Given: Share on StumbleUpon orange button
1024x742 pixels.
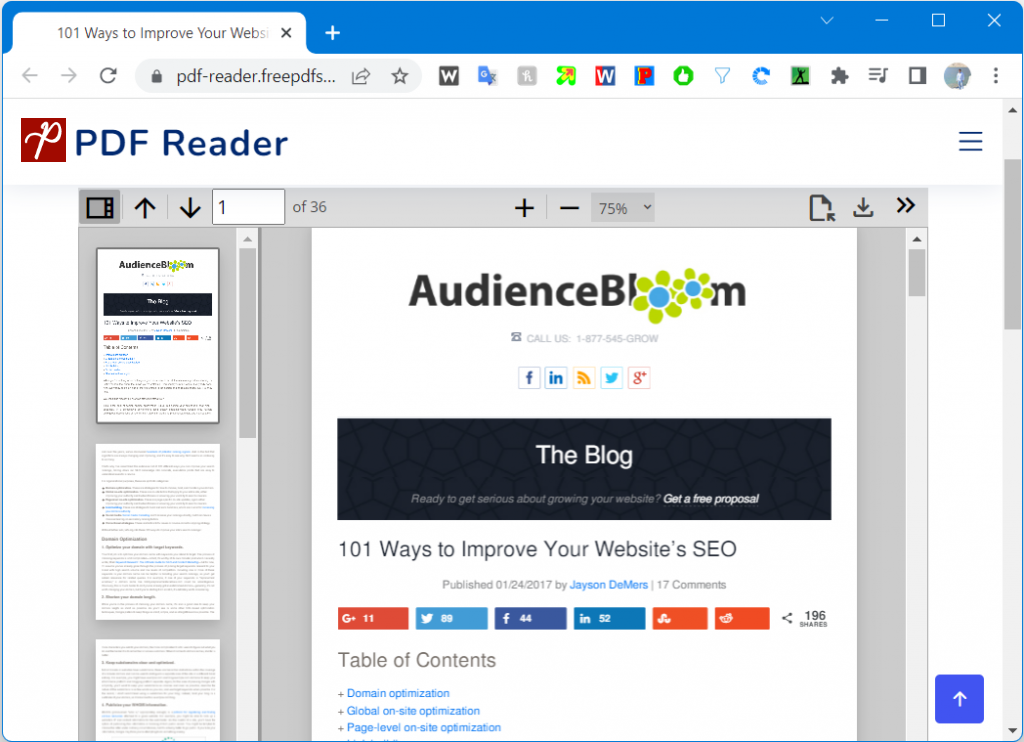Looking at the screenshot, I should point(680,618).
